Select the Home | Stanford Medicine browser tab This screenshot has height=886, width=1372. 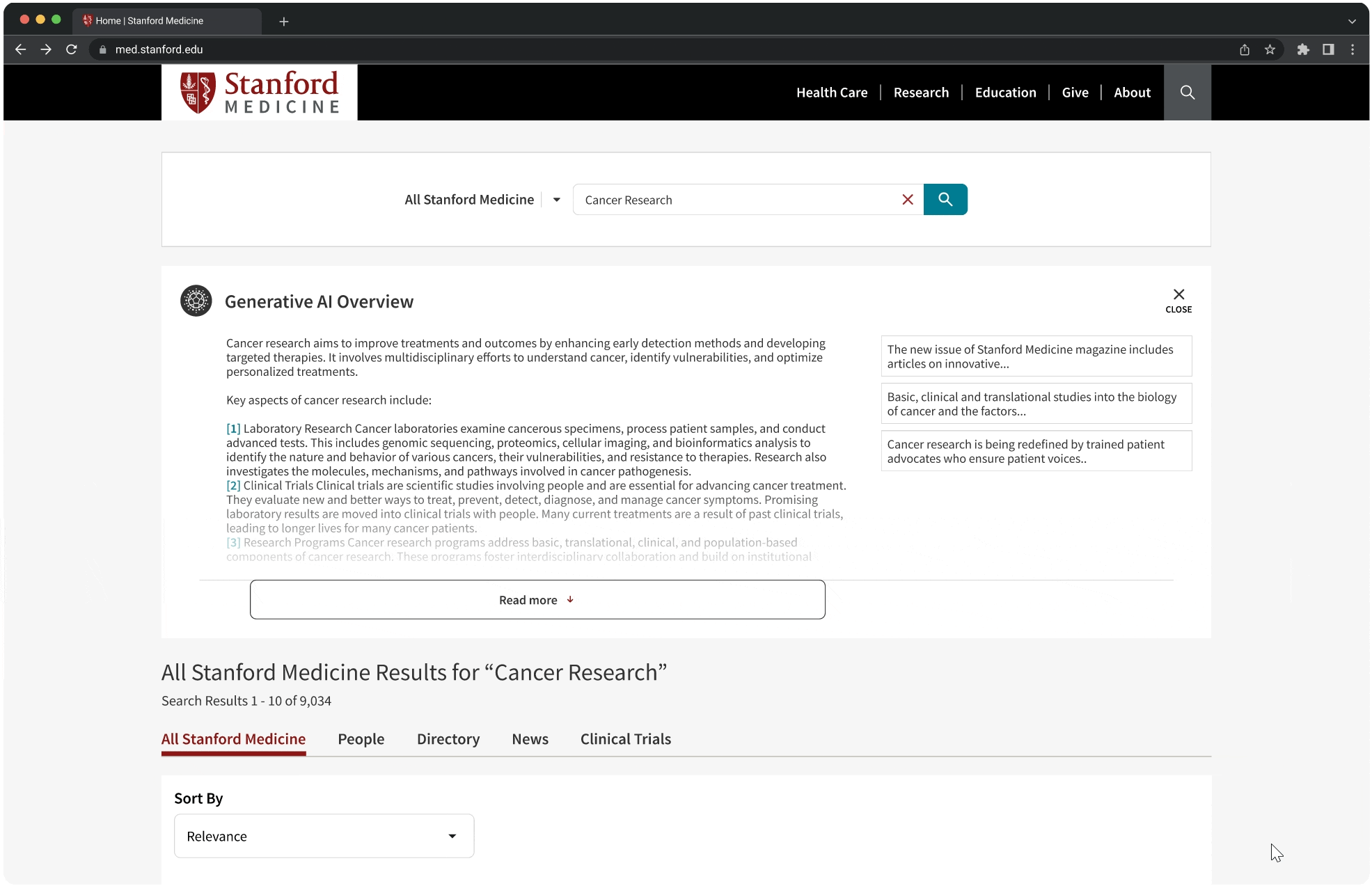coord(167,21)
